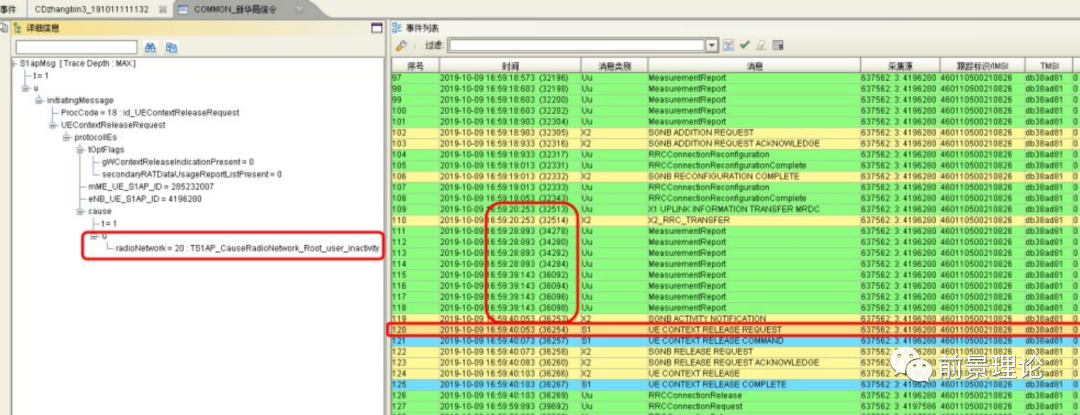Clear the filter using the eraser icon

click(761, 46)
